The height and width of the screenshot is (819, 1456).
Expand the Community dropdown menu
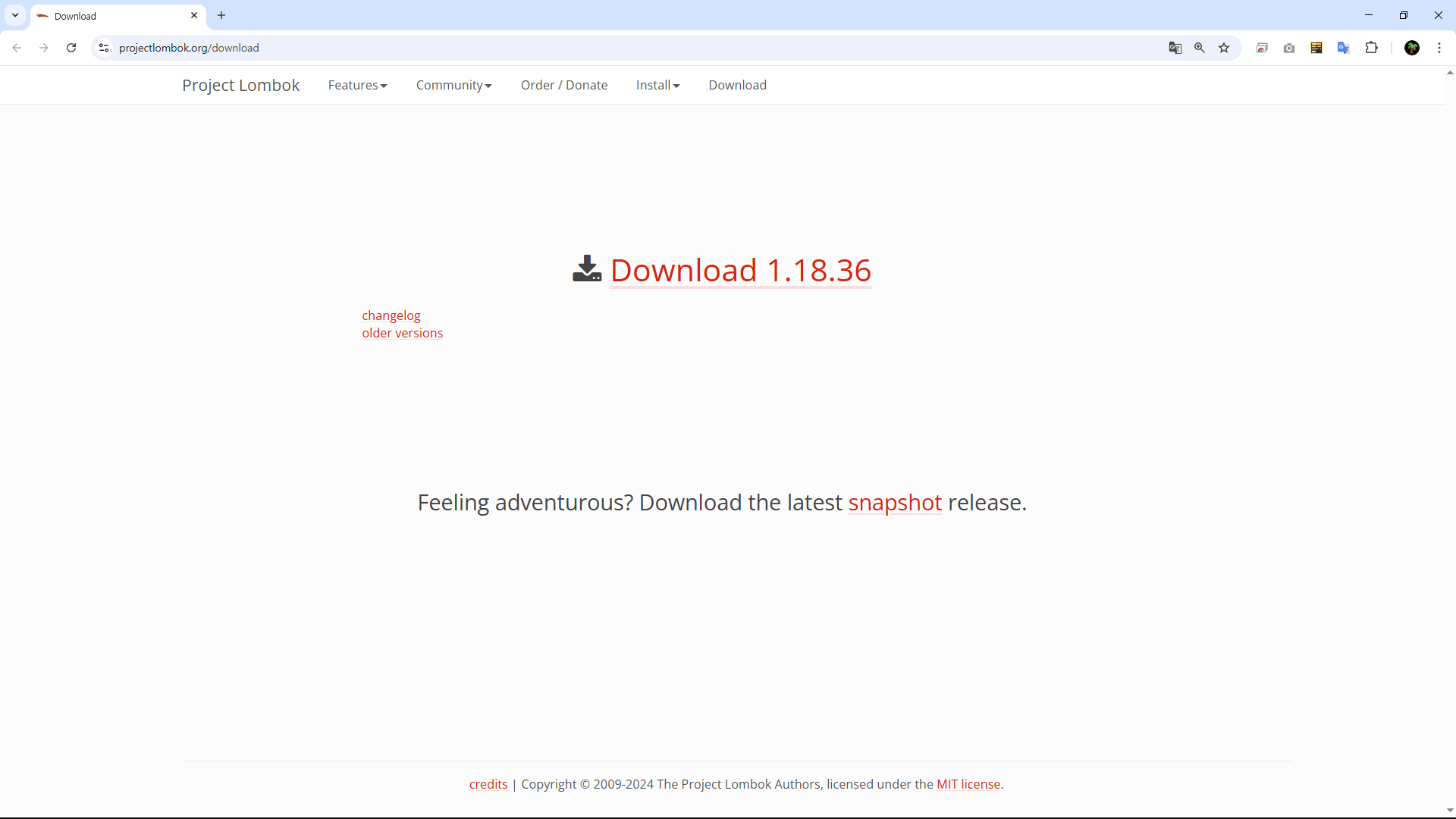(x=453, y=85)
